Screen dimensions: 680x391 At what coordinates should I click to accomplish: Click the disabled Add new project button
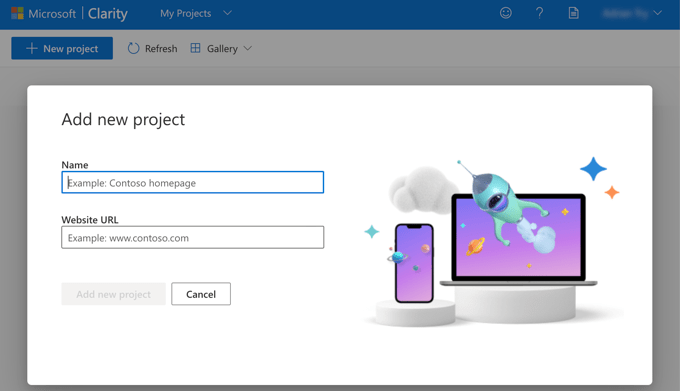pyautogui.click(x=114, y=294)
